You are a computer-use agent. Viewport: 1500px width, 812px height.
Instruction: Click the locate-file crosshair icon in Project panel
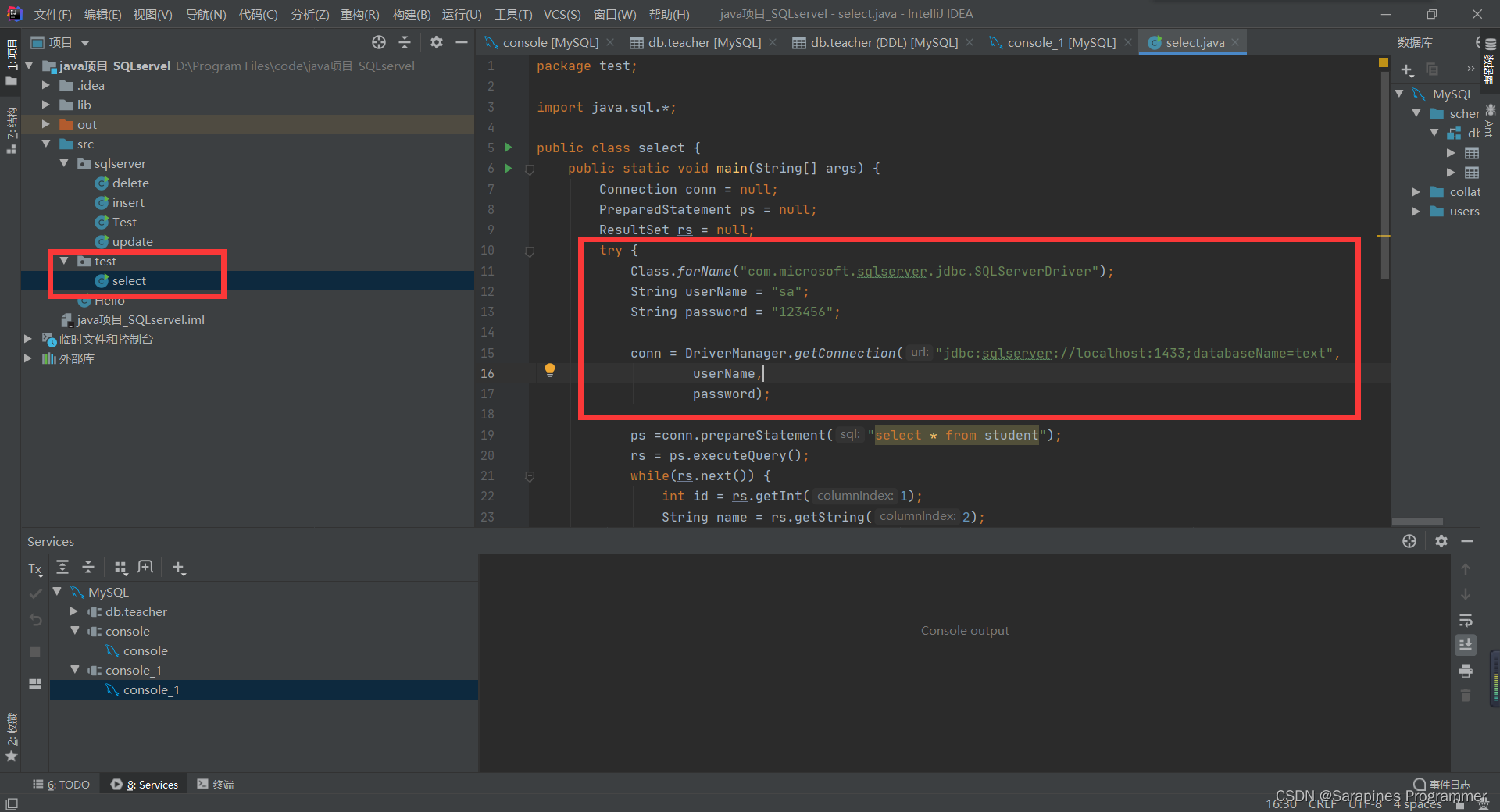[379, 42]
